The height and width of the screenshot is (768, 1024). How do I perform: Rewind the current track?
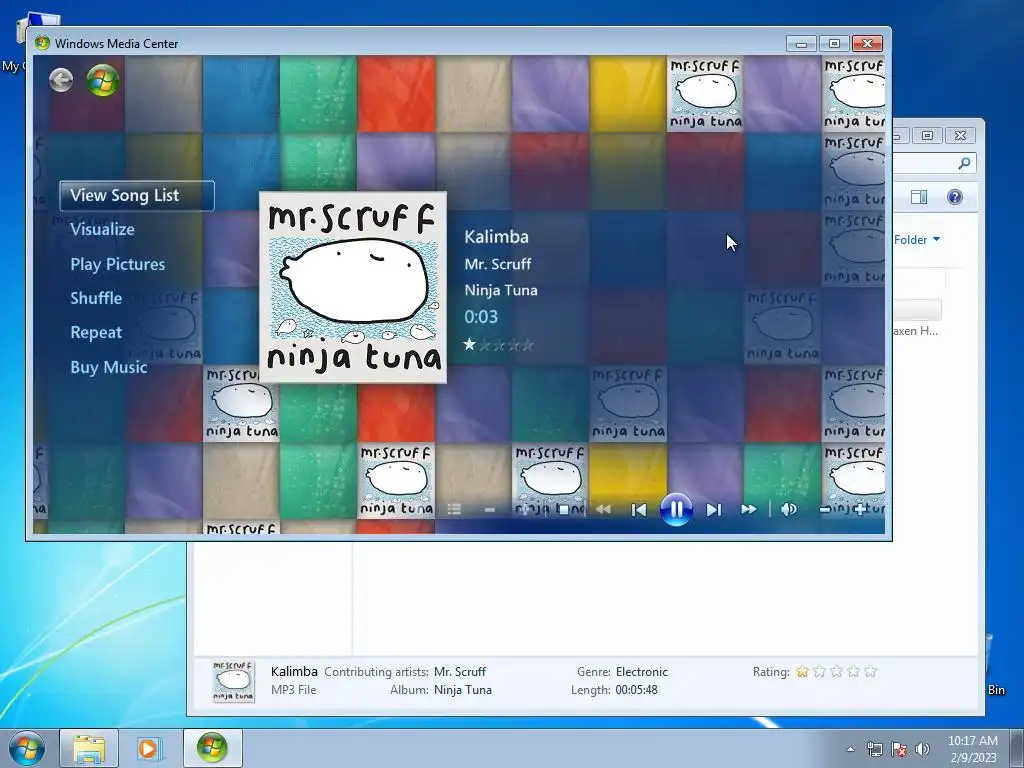click(x=603, y=509)
